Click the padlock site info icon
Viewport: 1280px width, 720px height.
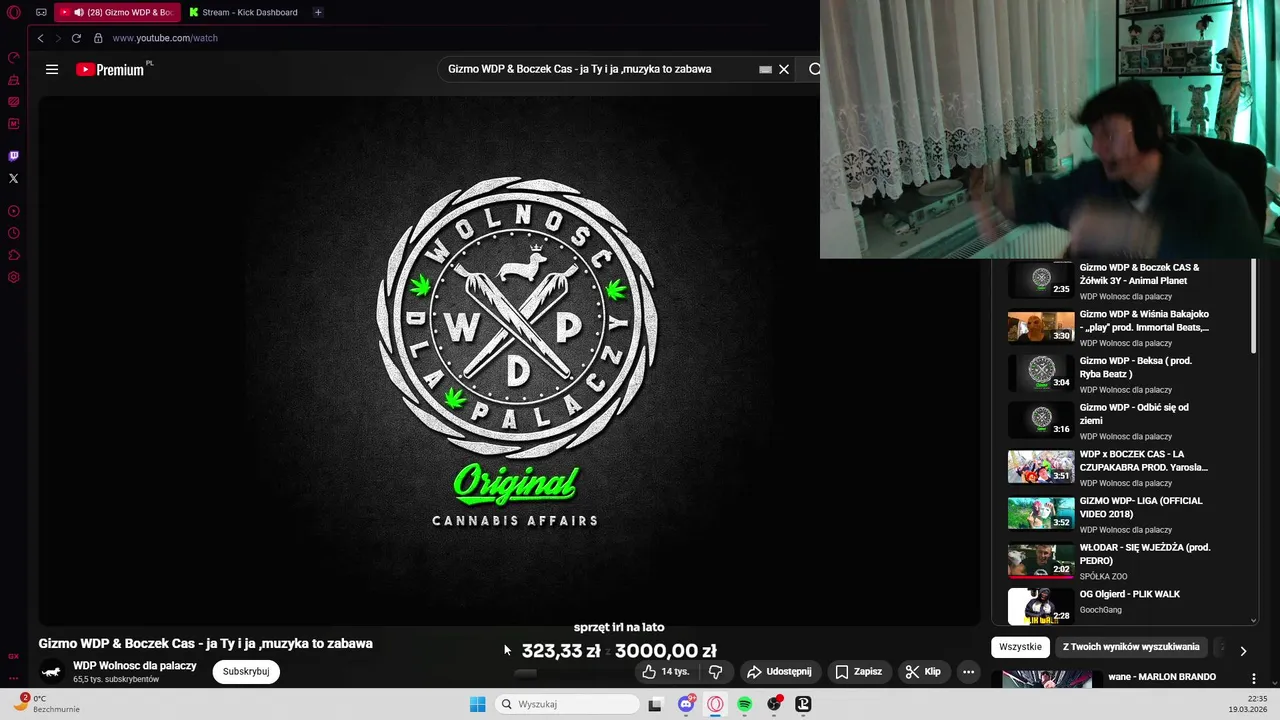click(98, 38)
